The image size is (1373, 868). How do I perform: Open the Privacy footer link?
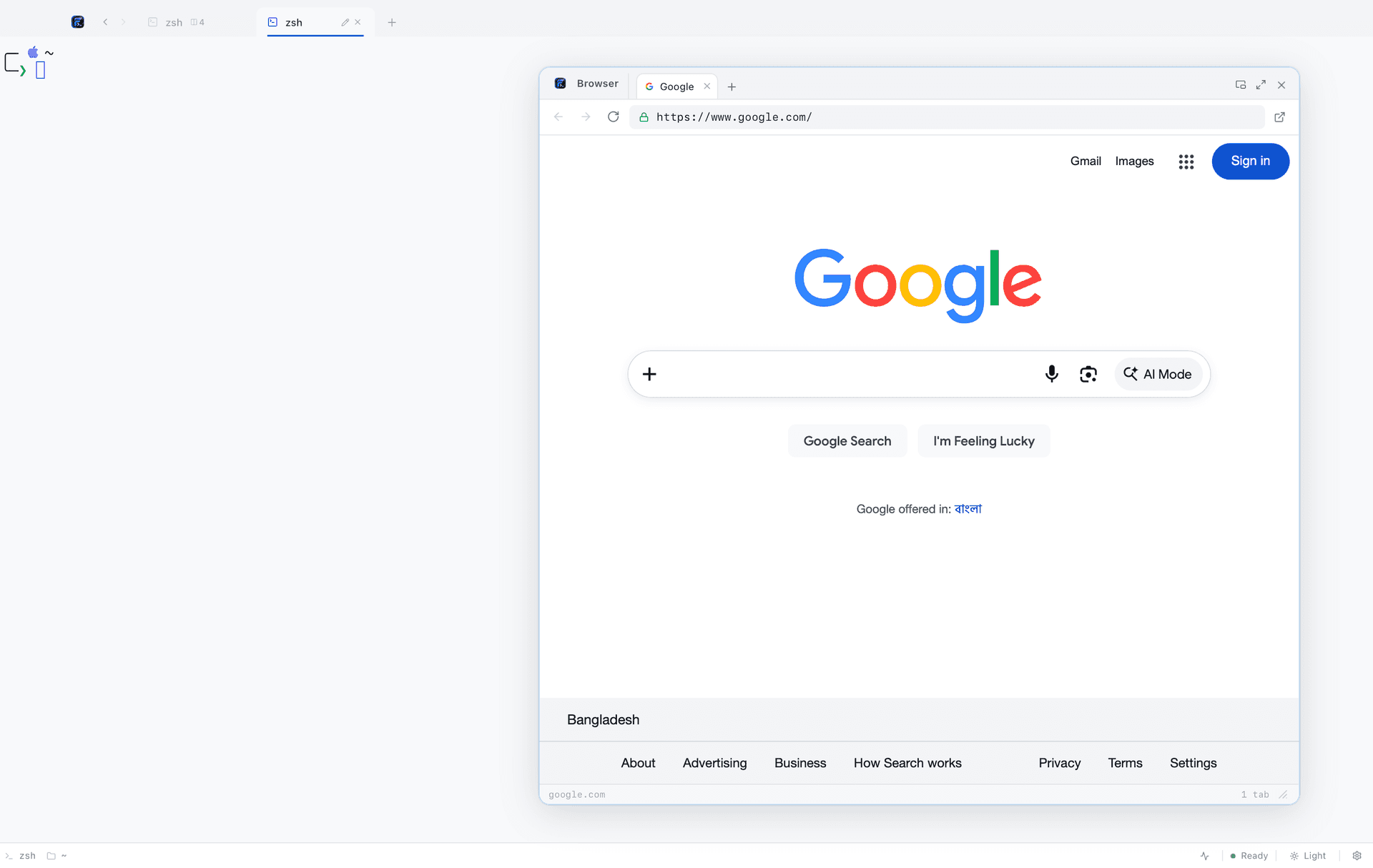pyautogui.click(x=1060, y=763)
